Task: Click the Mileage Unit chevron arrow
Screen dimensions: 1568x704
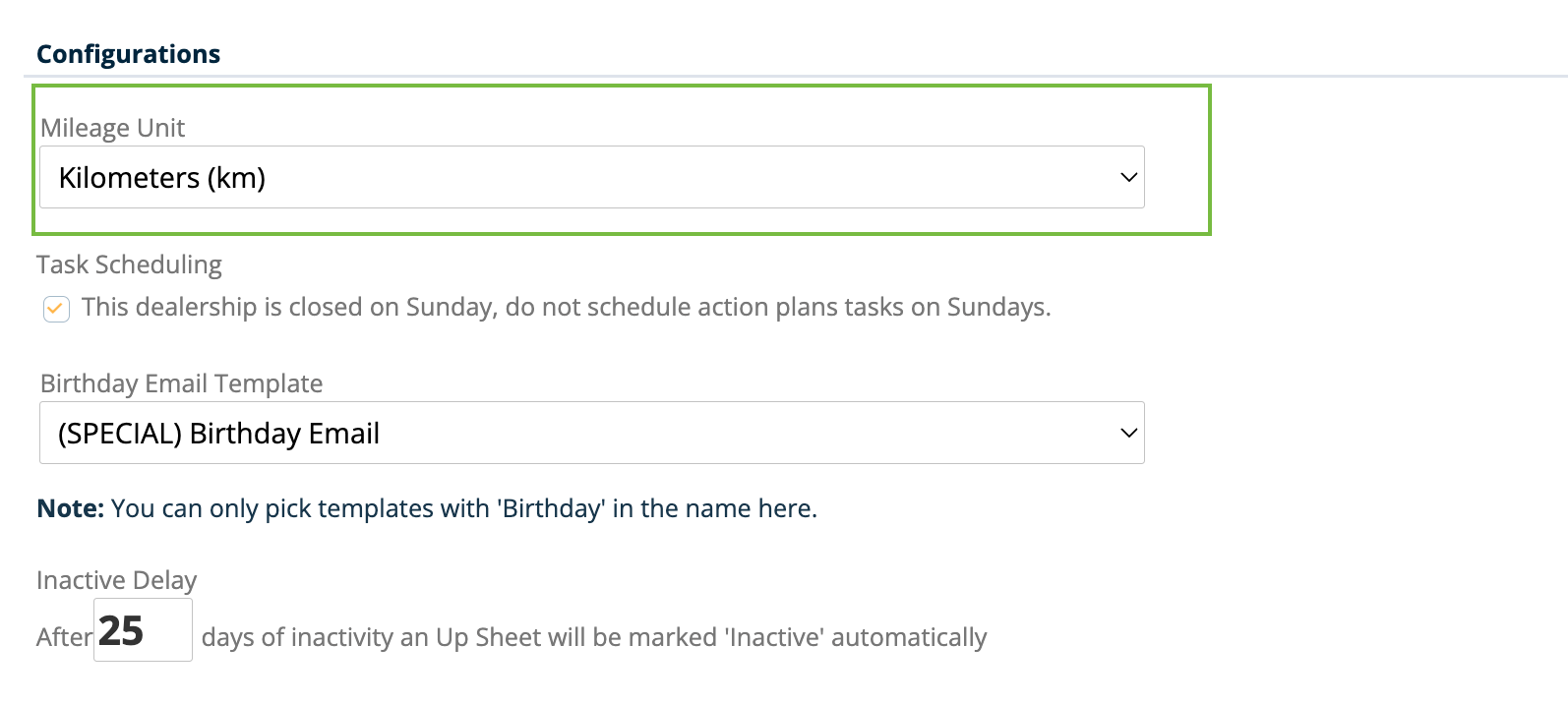Action: 1128,178
